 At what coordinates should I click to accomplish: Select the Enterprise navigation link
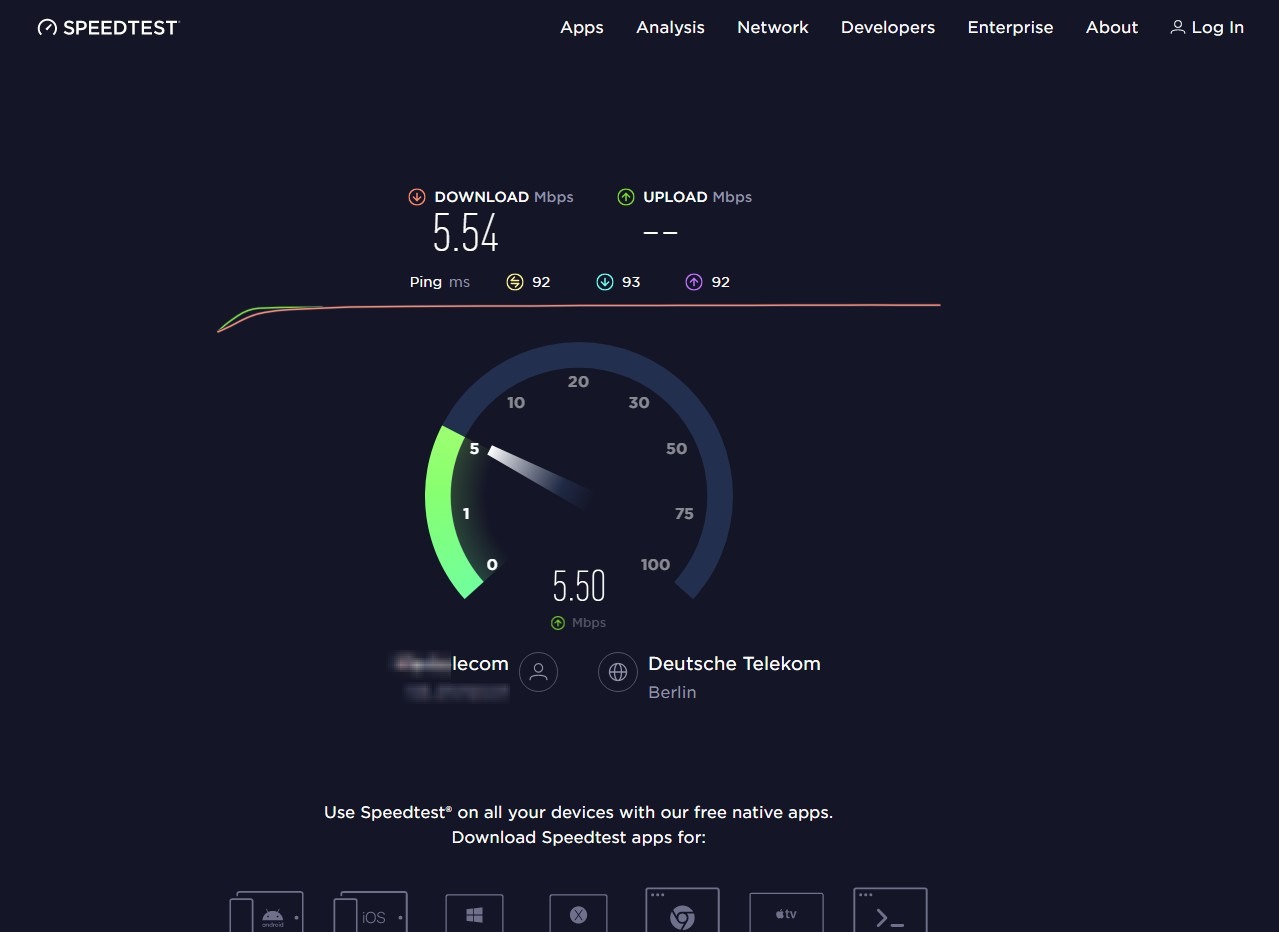coord(1010,28)
